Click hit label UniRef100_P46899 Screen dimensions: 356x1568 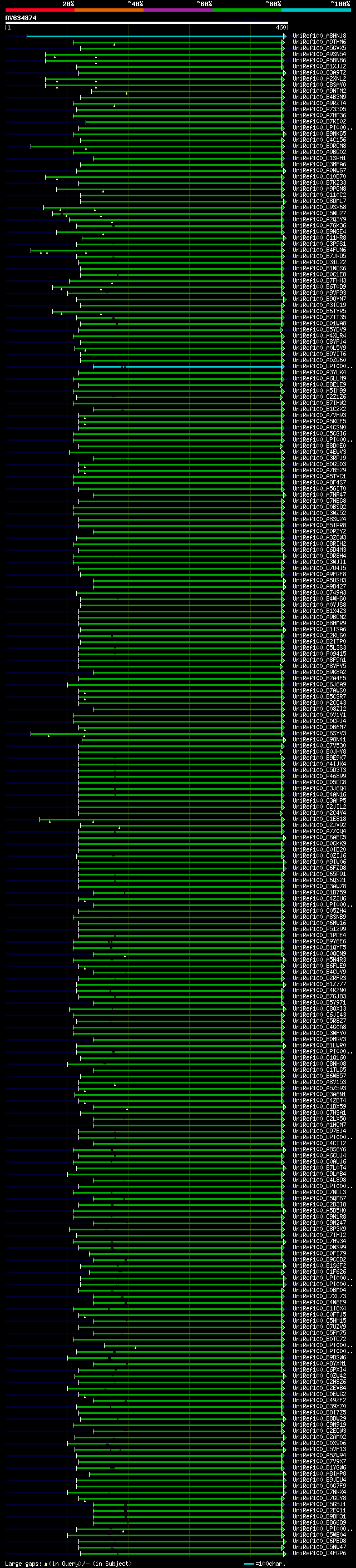click(319, 776)
